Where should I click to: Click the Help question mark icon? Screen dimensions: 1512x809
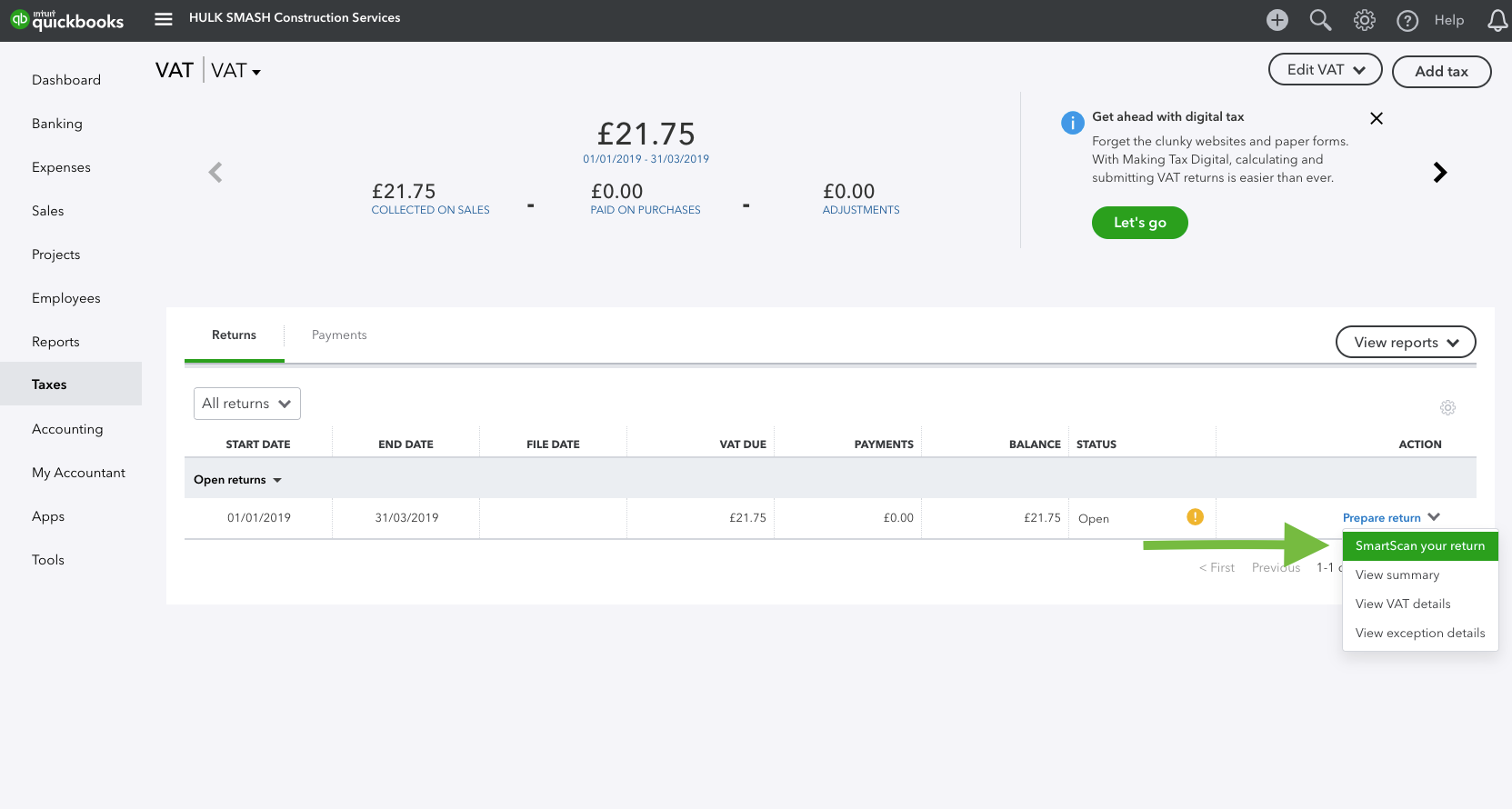click(1407, 20)
